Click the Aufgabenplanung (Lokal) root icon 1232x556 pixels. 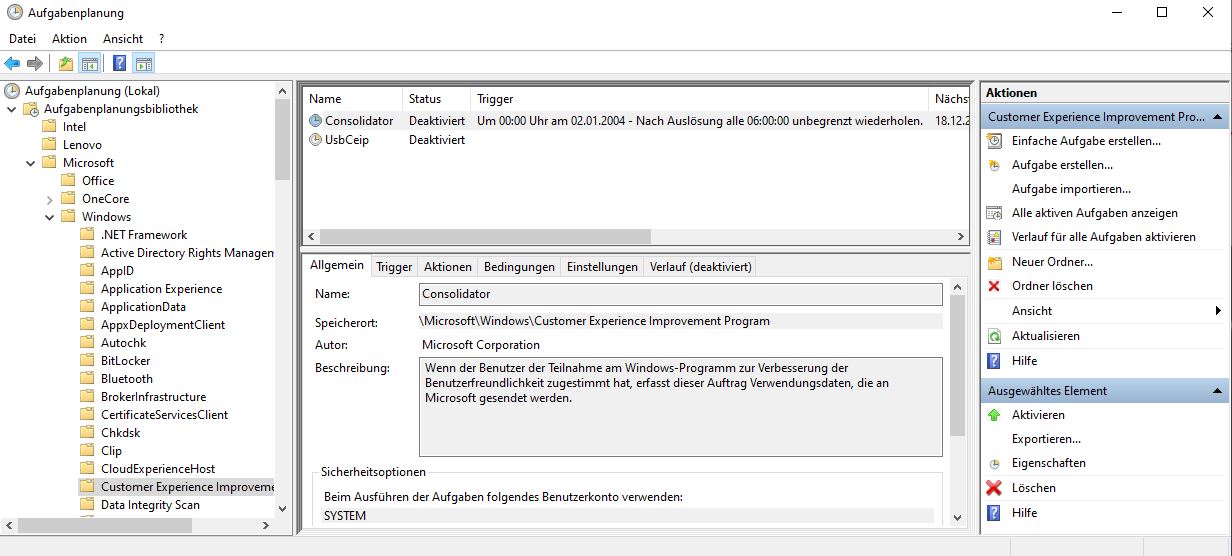click(12, 91)
